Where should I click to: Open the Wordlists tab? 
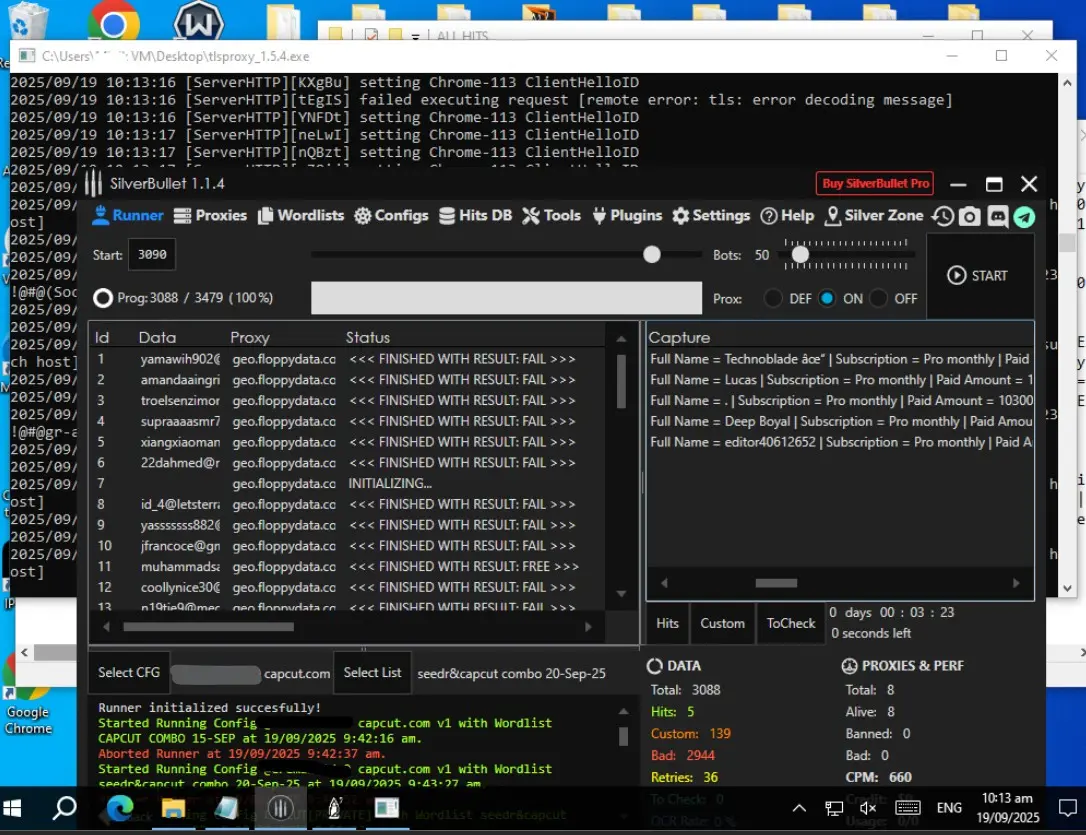point(301,215)
